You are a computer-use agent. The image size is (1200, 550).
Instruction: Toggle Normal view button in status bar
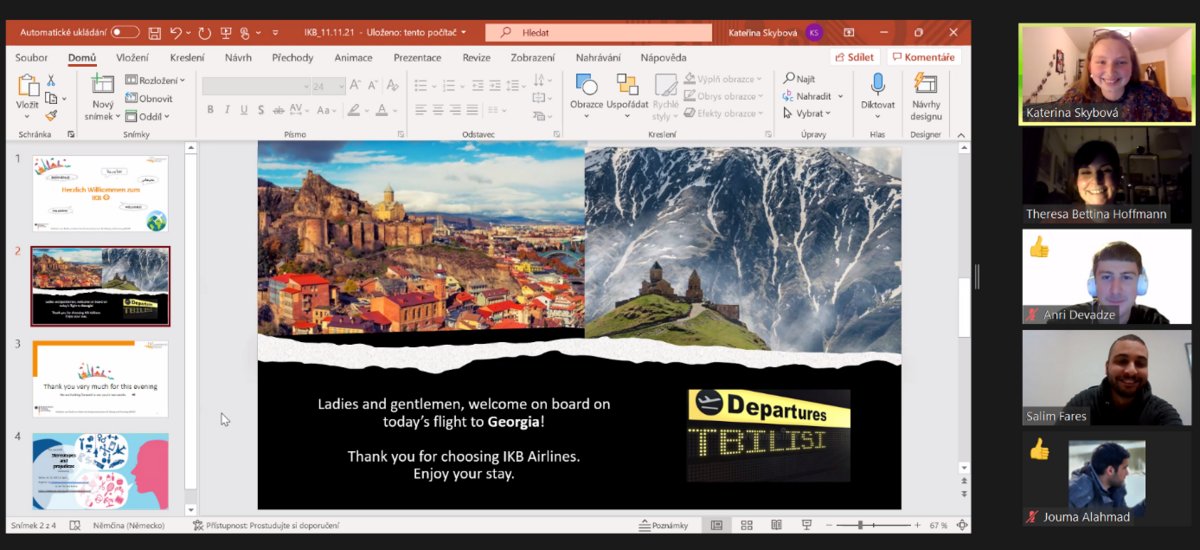pos(717,525)
